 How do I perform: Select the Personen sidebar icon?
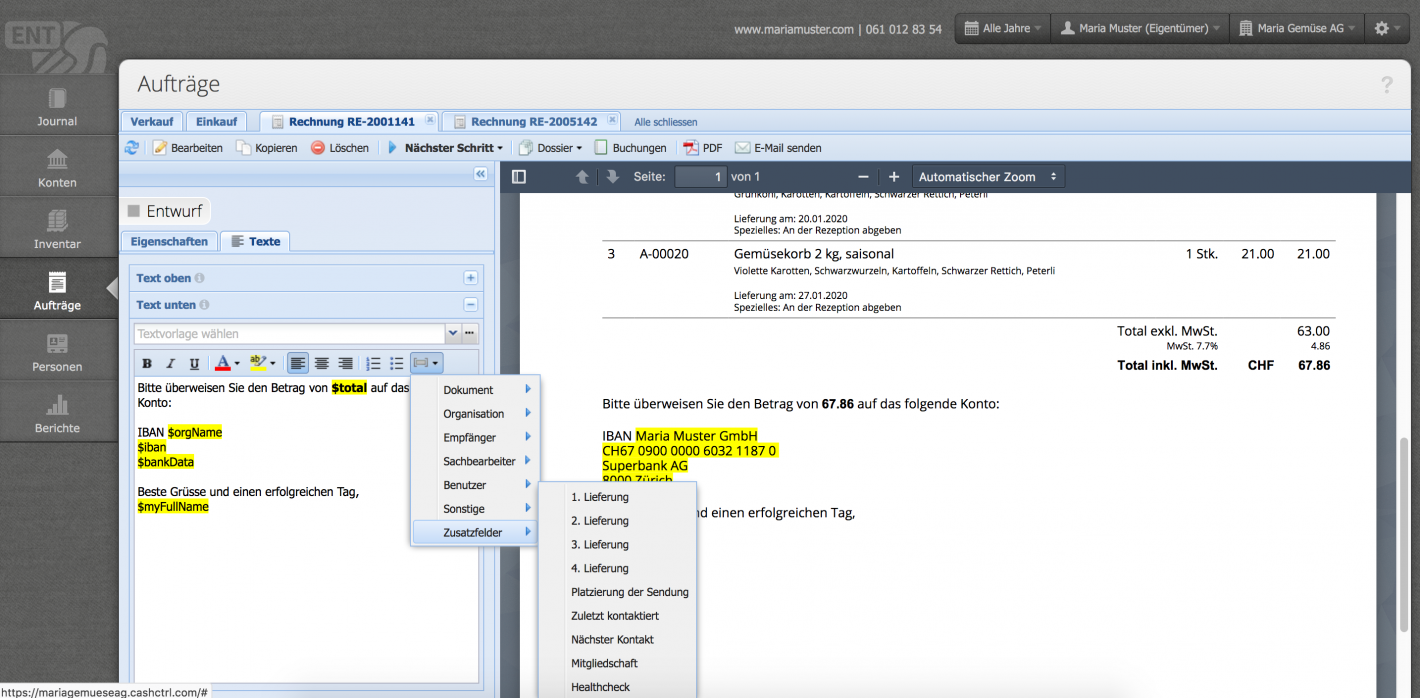[x=57, y=349]
